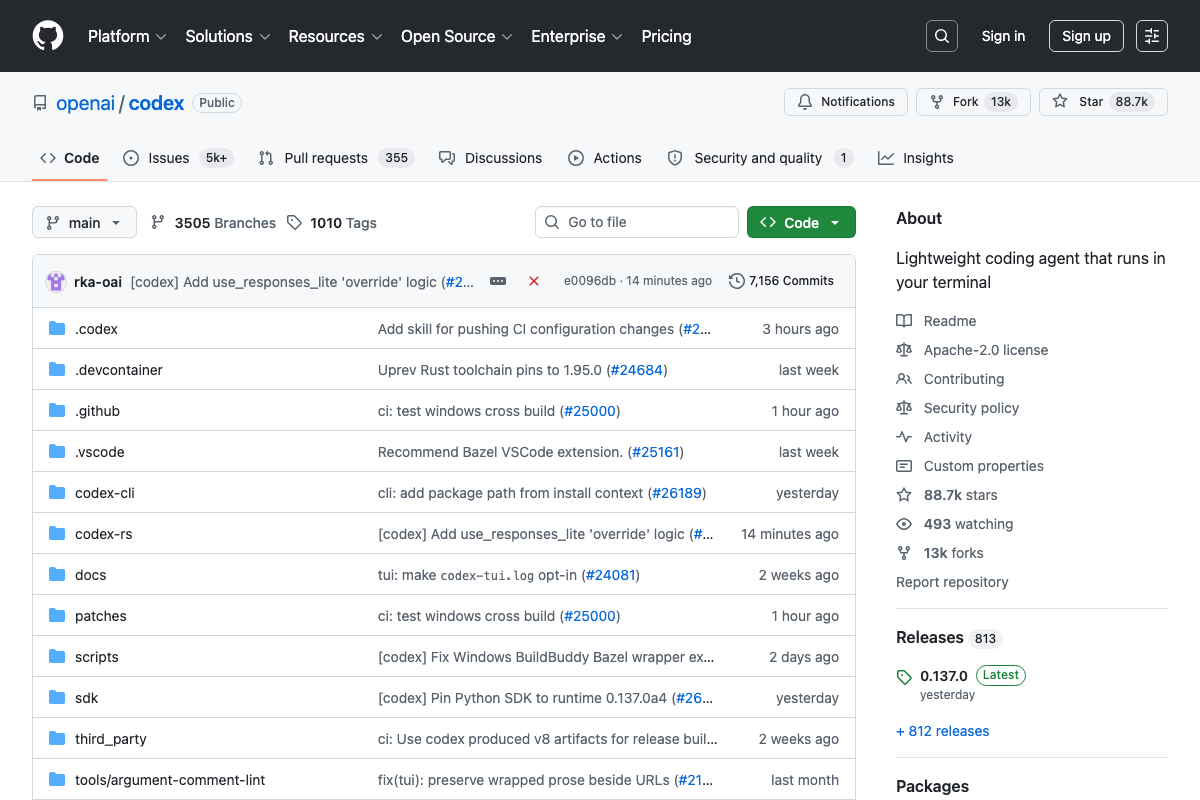Open the green Code dropdown button
The width and height of the screenshot is (1200, 800).
pyautogui.click(x=801, y=222)
